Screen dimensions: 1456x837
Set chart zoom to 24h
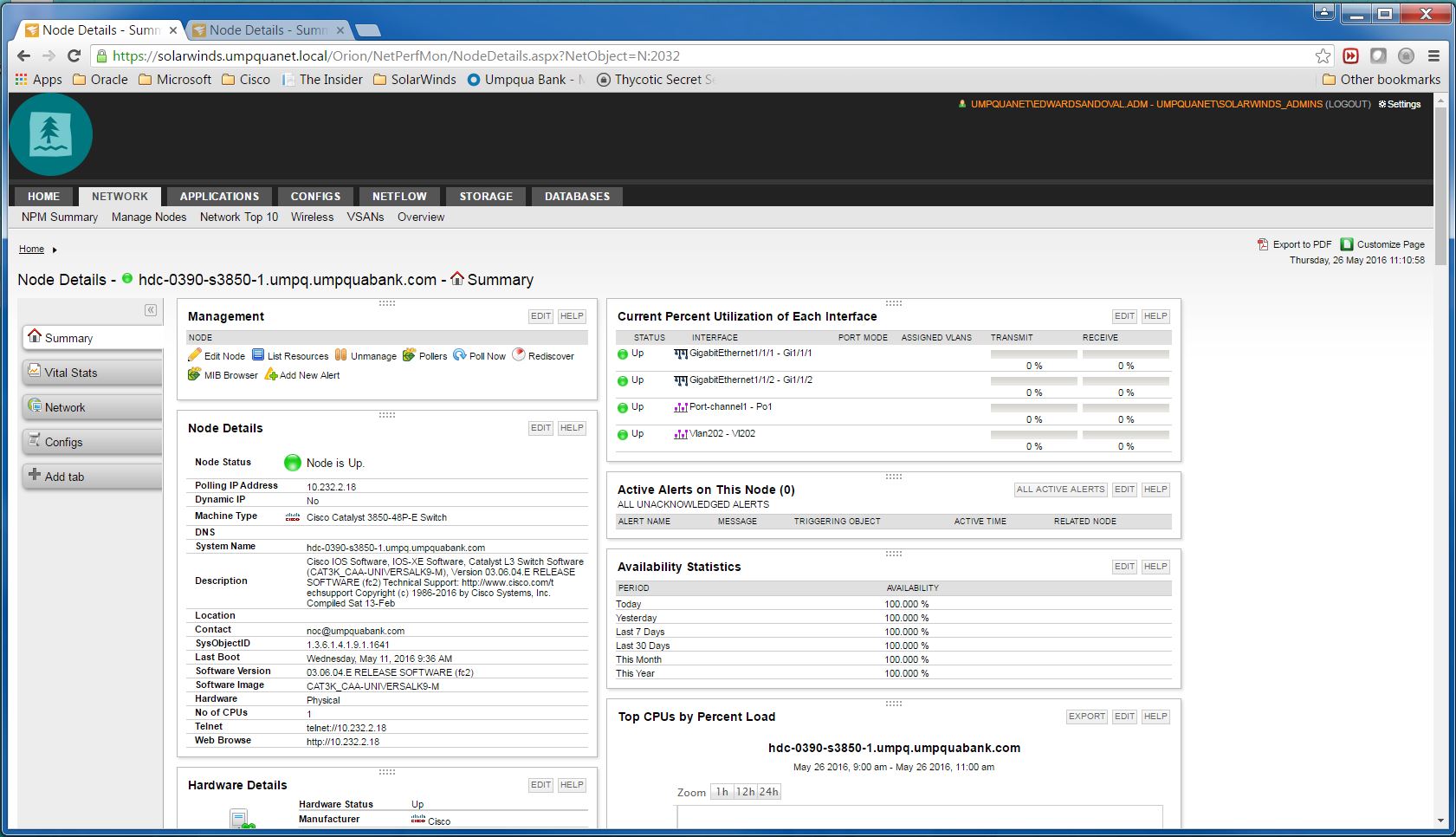click(769, 792)
